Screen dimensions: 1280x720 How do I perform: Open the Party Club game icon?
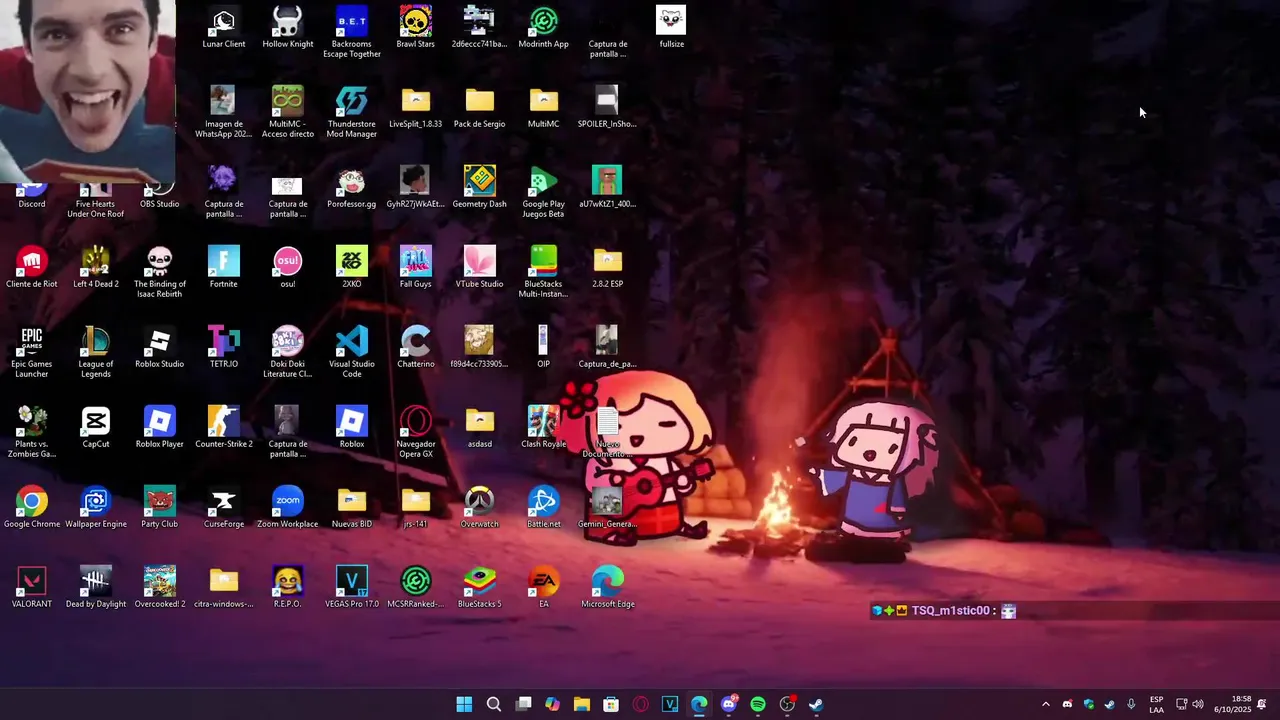160,508
